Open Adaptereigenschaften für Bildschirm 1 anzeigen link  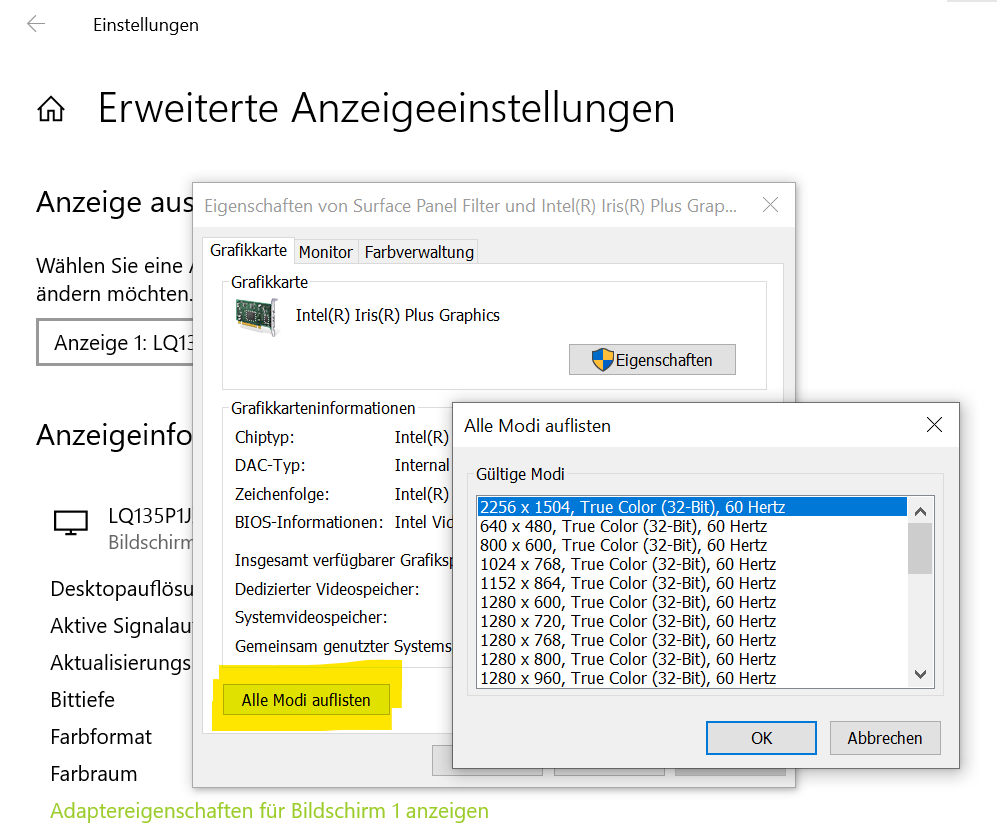270,811
